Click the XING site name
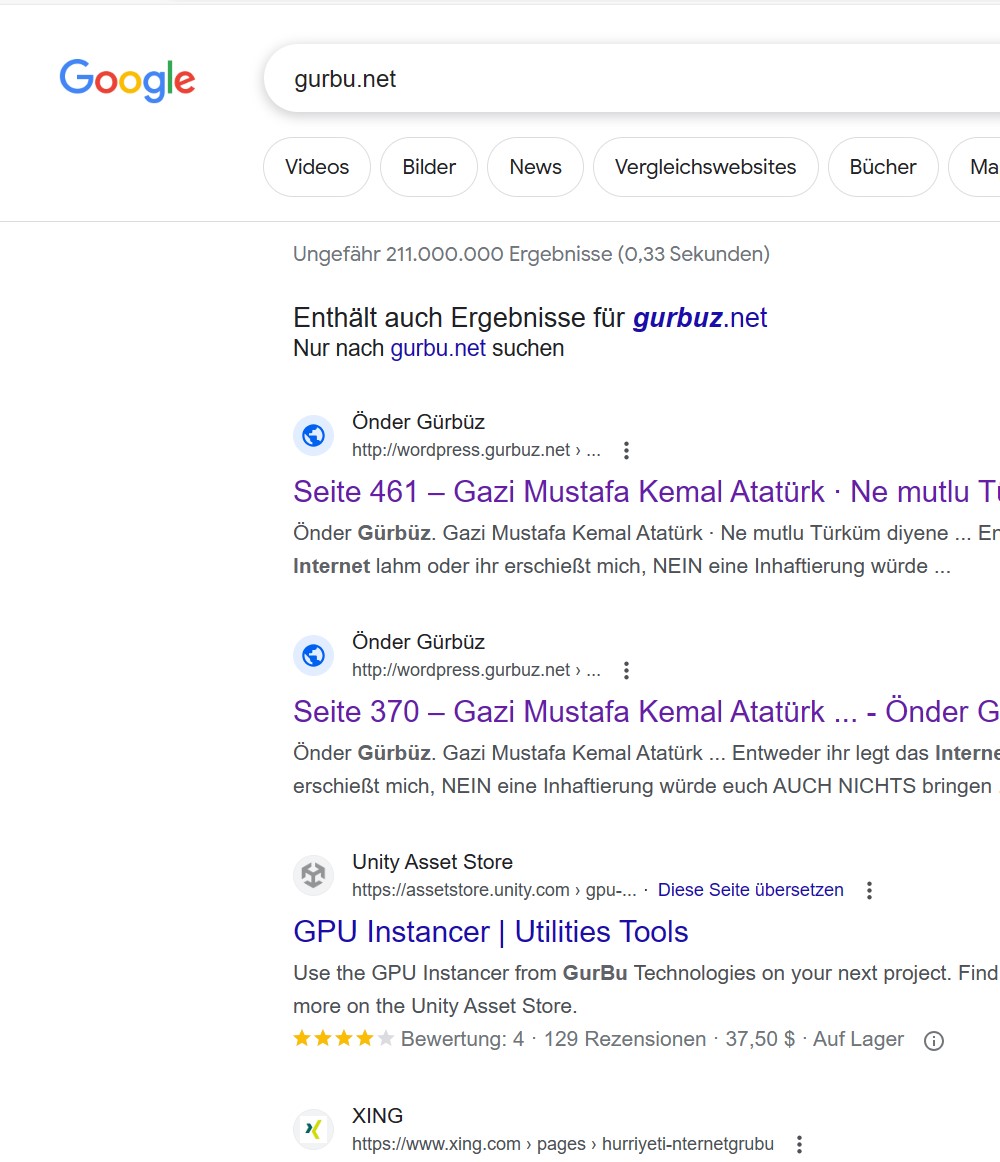 point(377,1116)
